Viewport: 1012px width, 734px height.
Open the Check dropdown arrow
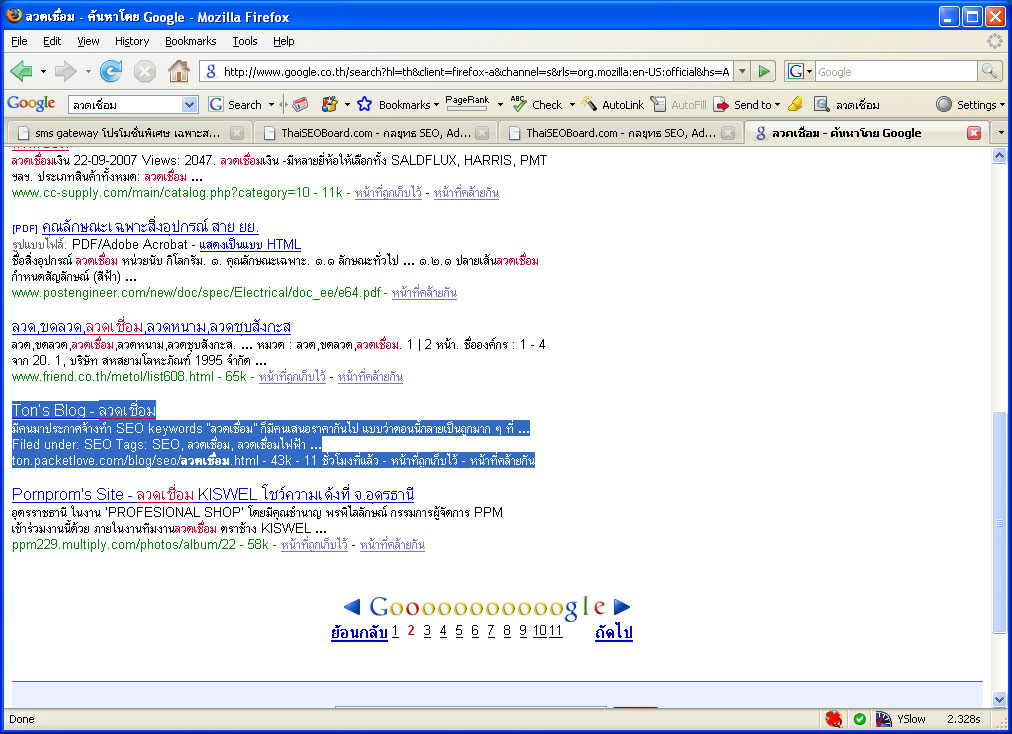572,105
